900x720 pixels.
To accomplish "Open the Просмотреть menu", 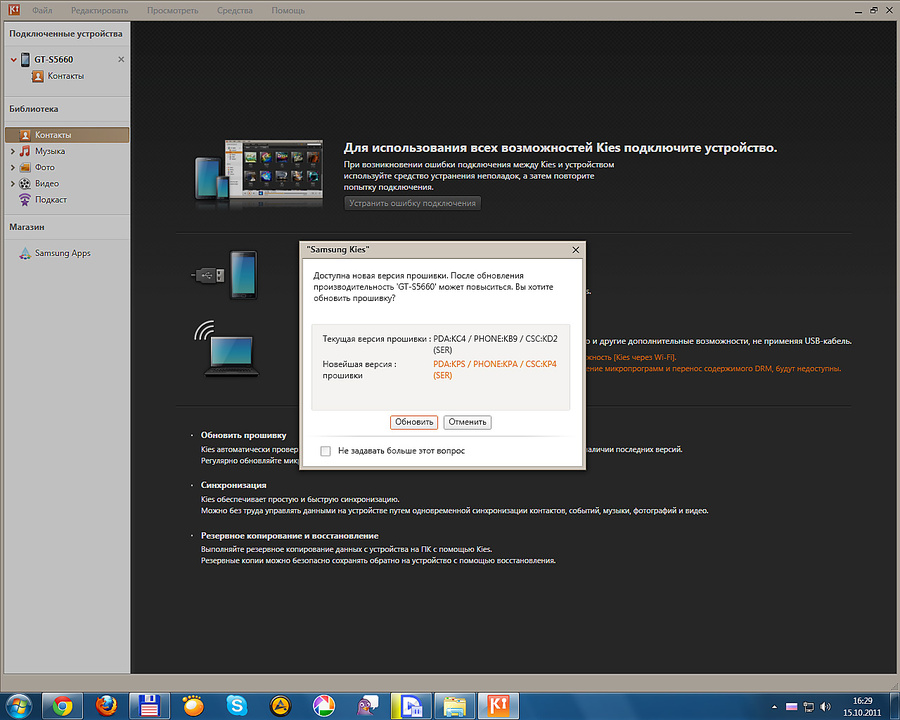I will (172, 10).
